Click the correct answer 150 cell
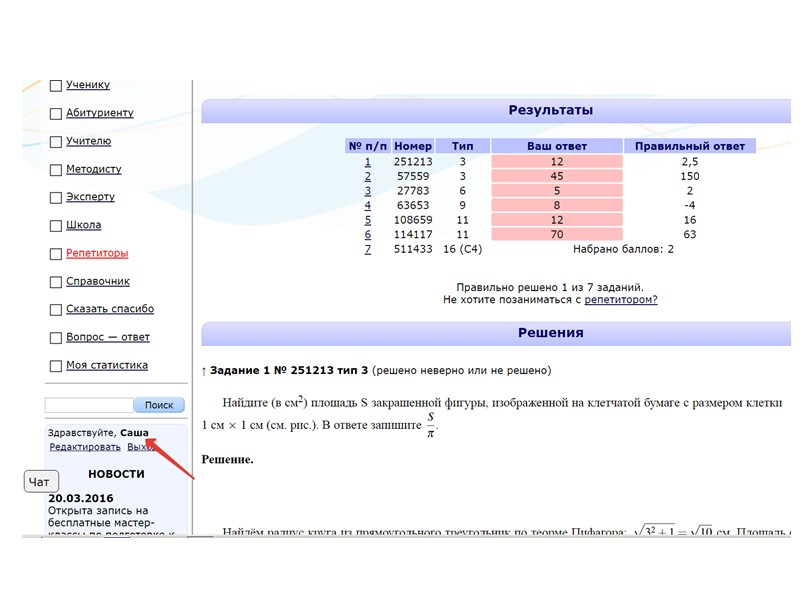 (690, 177)
